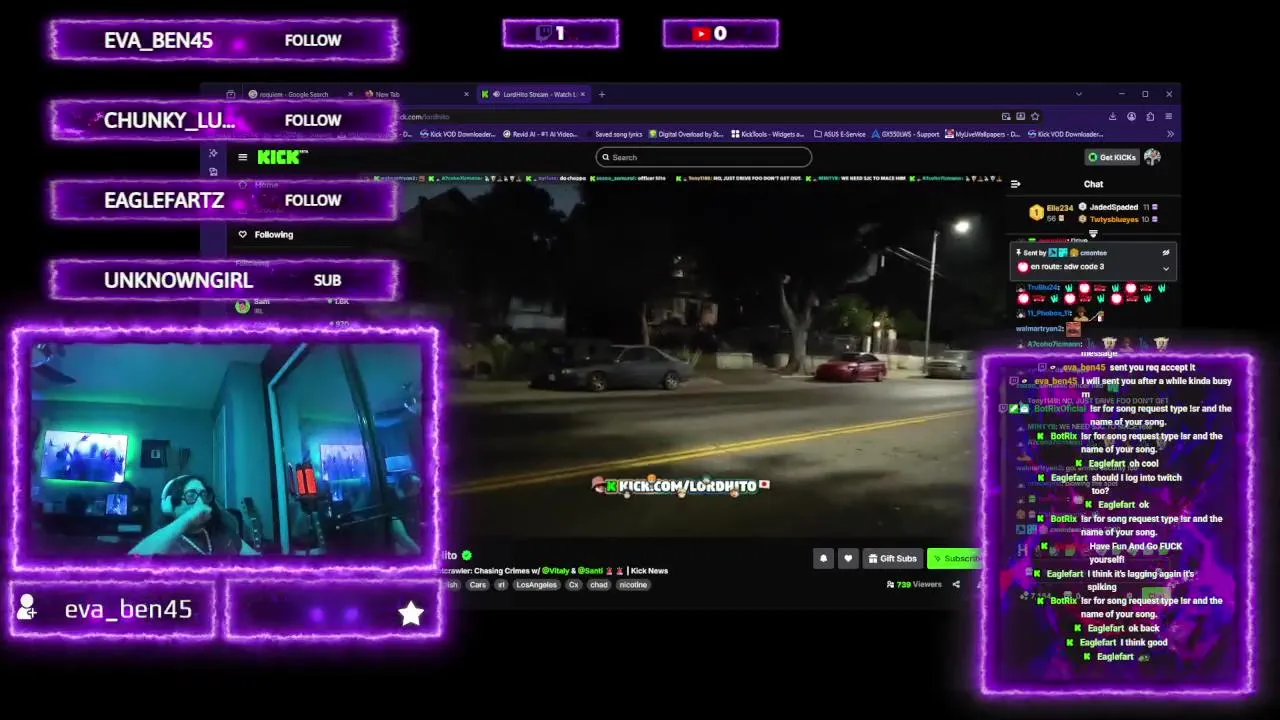Viewport: 1280px width, 720px height.
Task: Click the Gift Subs button
Action: tap(892, 558)
